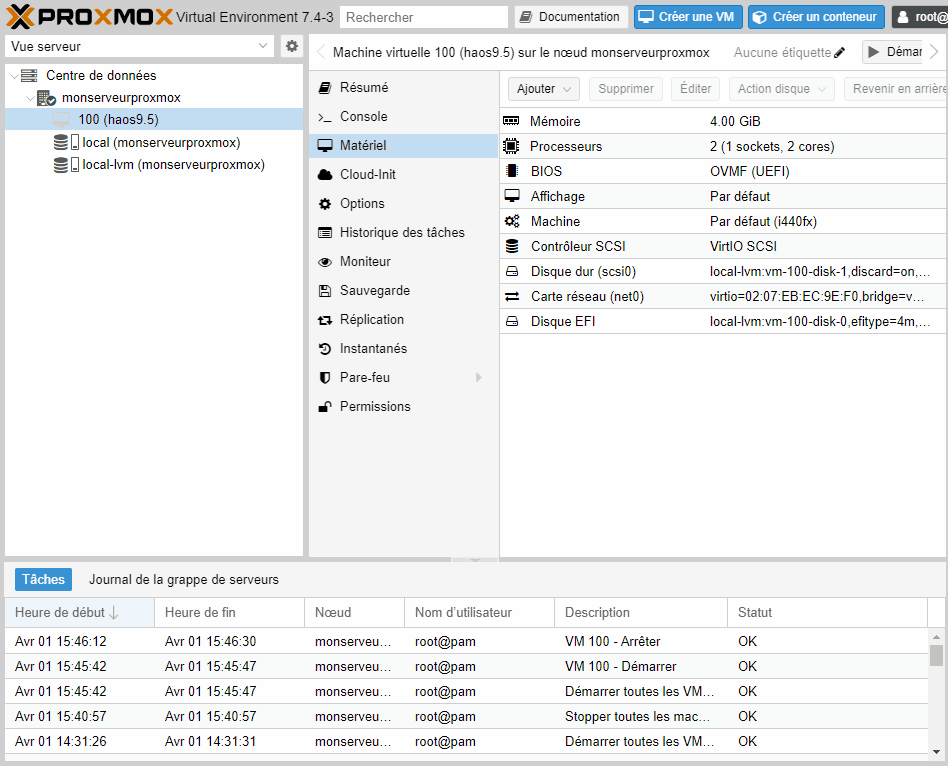Click the pencil icon next to Aucune étiquette
The width and height of the screenshot is (948, 766).
pyautogui.click(x=840, y=53)
